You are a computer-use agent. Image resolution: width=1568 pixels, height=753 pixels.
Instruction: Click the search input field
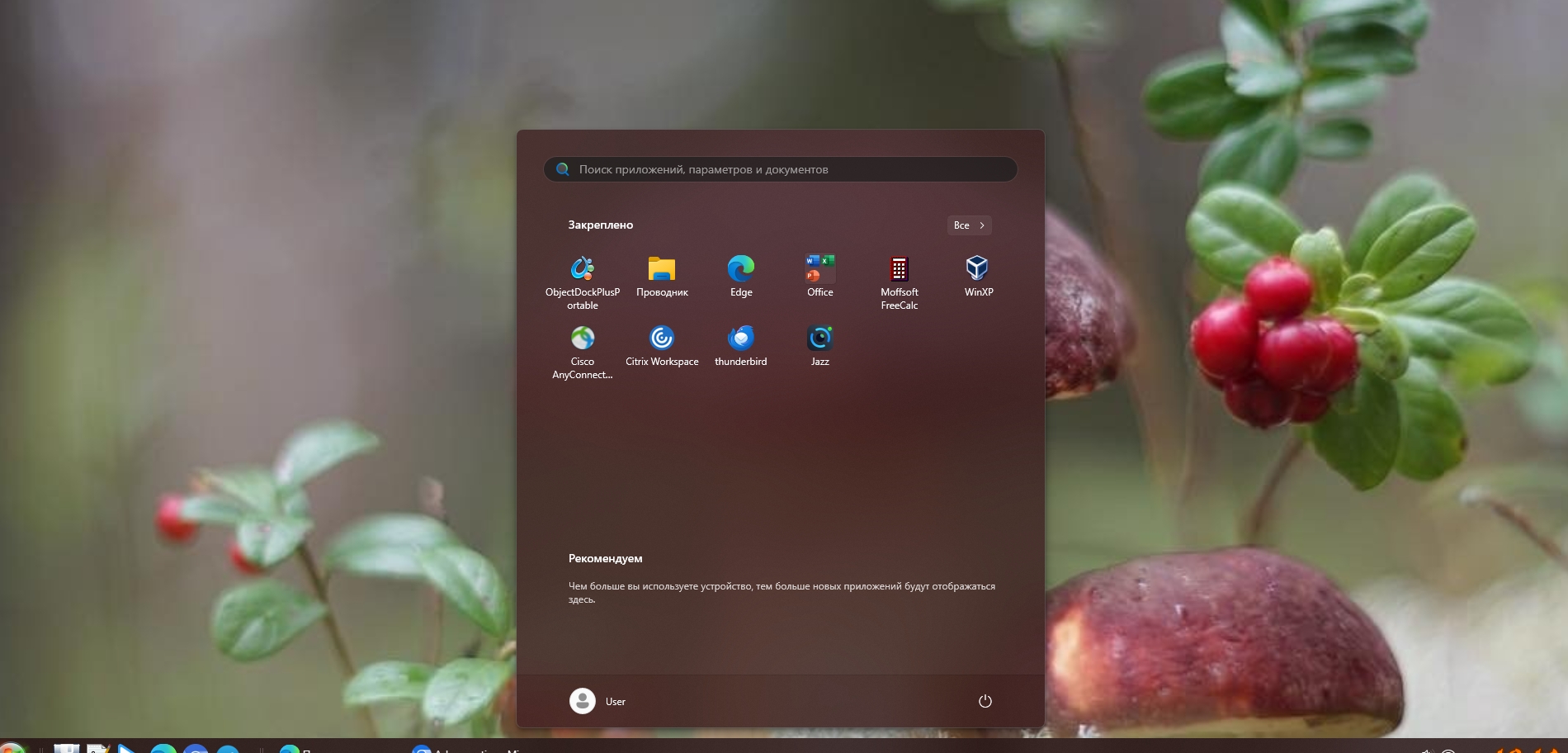pyautogui.click(x=780, y=168)
